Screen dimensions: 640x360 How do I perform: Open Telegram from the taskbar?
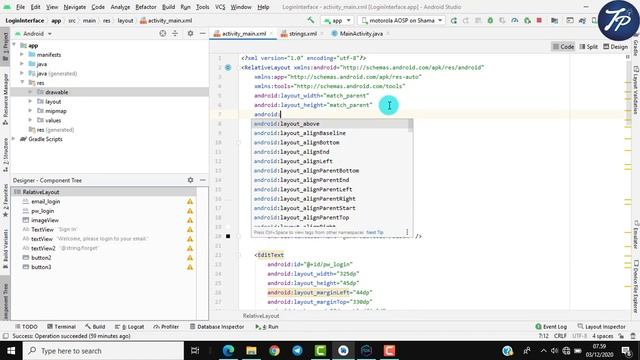point(297,351)
